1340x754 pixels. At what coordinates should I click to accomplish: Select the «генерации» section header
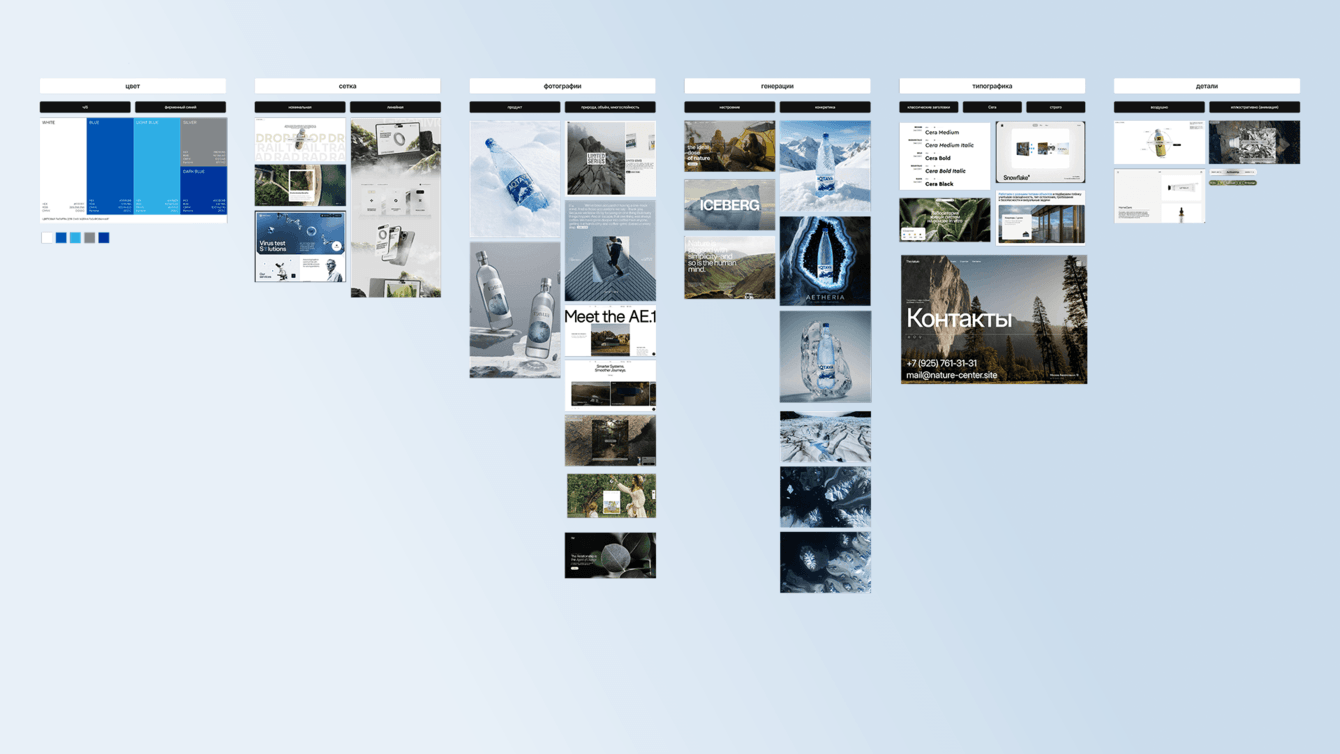(777, 86)
